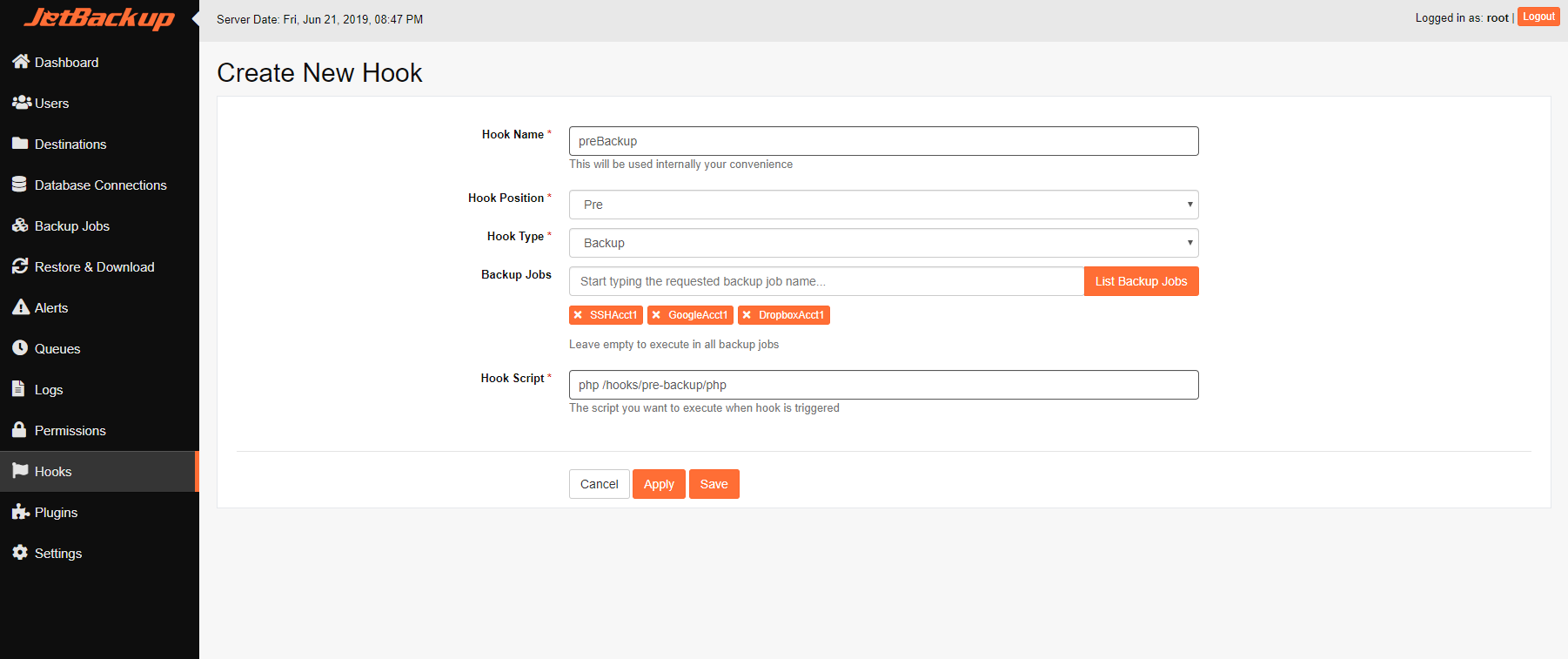Click the Destinations folder icon
This screenshot has height=659, width=1568.
[x=20, y=144]
